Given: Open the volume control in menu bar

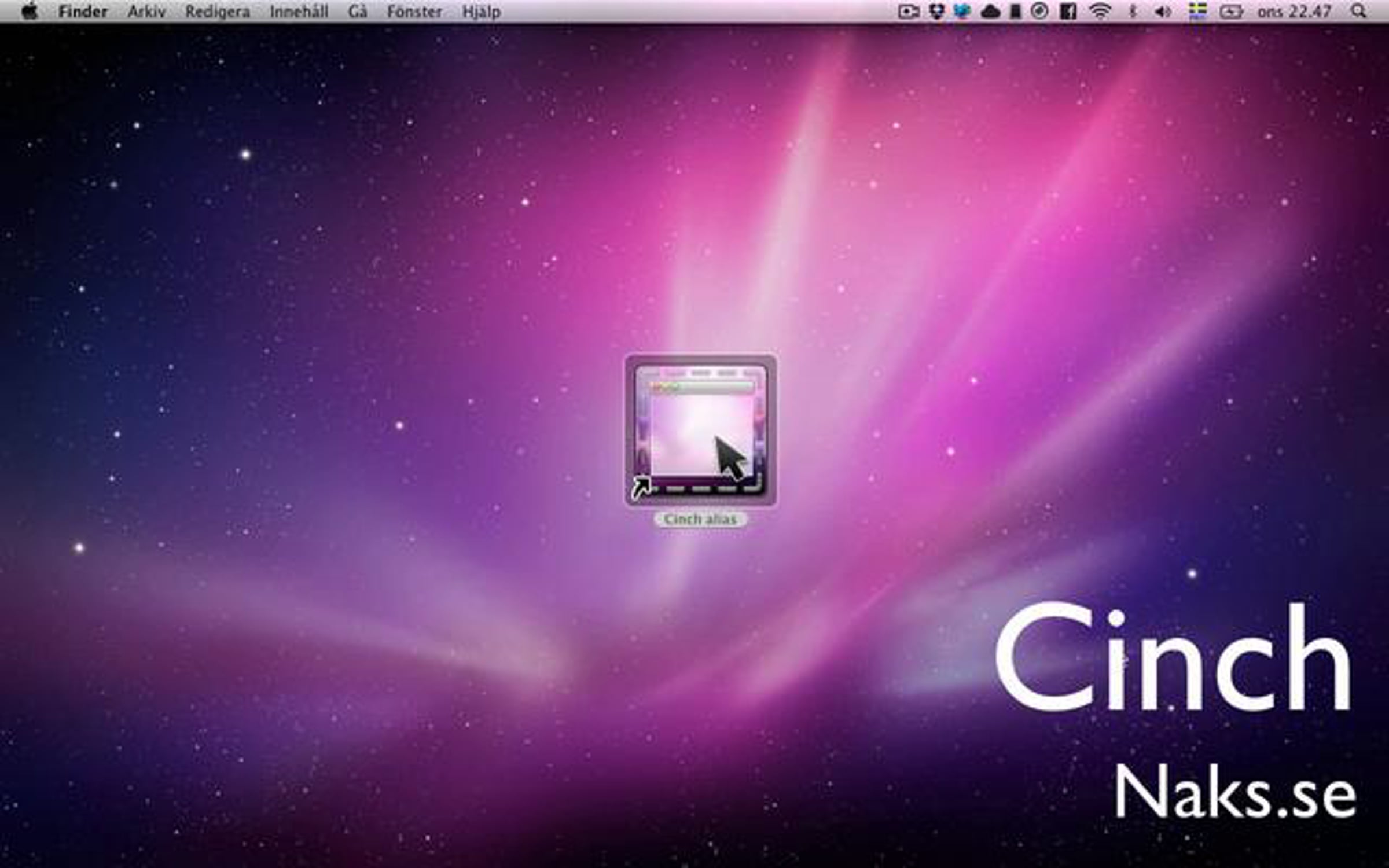Looking at the screenshot, I should 1163,12.
